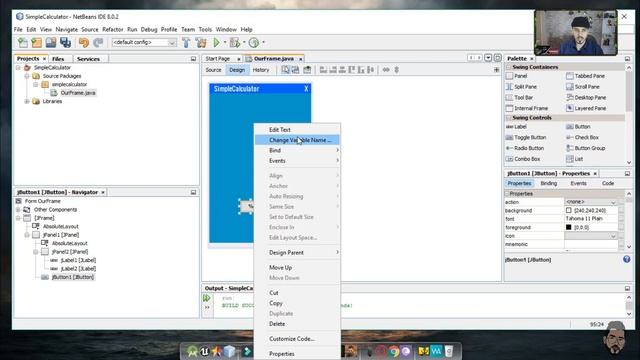Open Run button dropdown arrow

coord(224,42)
